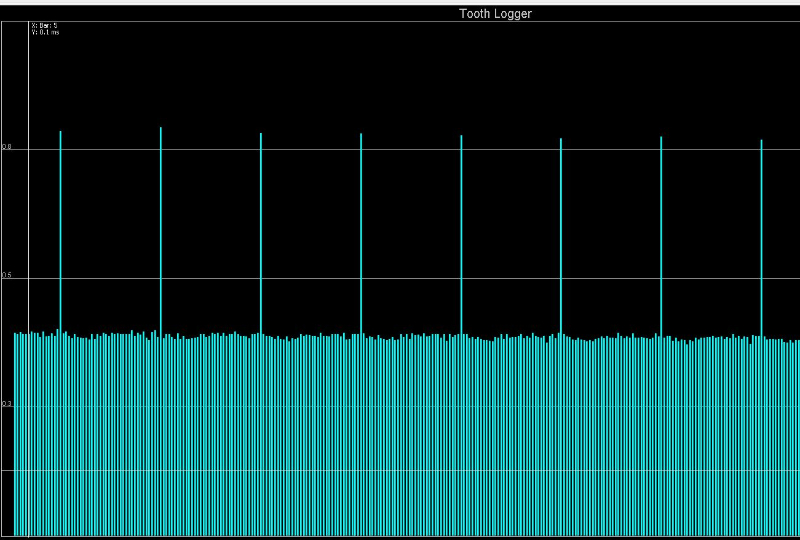Click the second tall spike in the chart

click(x=161, y=230)
